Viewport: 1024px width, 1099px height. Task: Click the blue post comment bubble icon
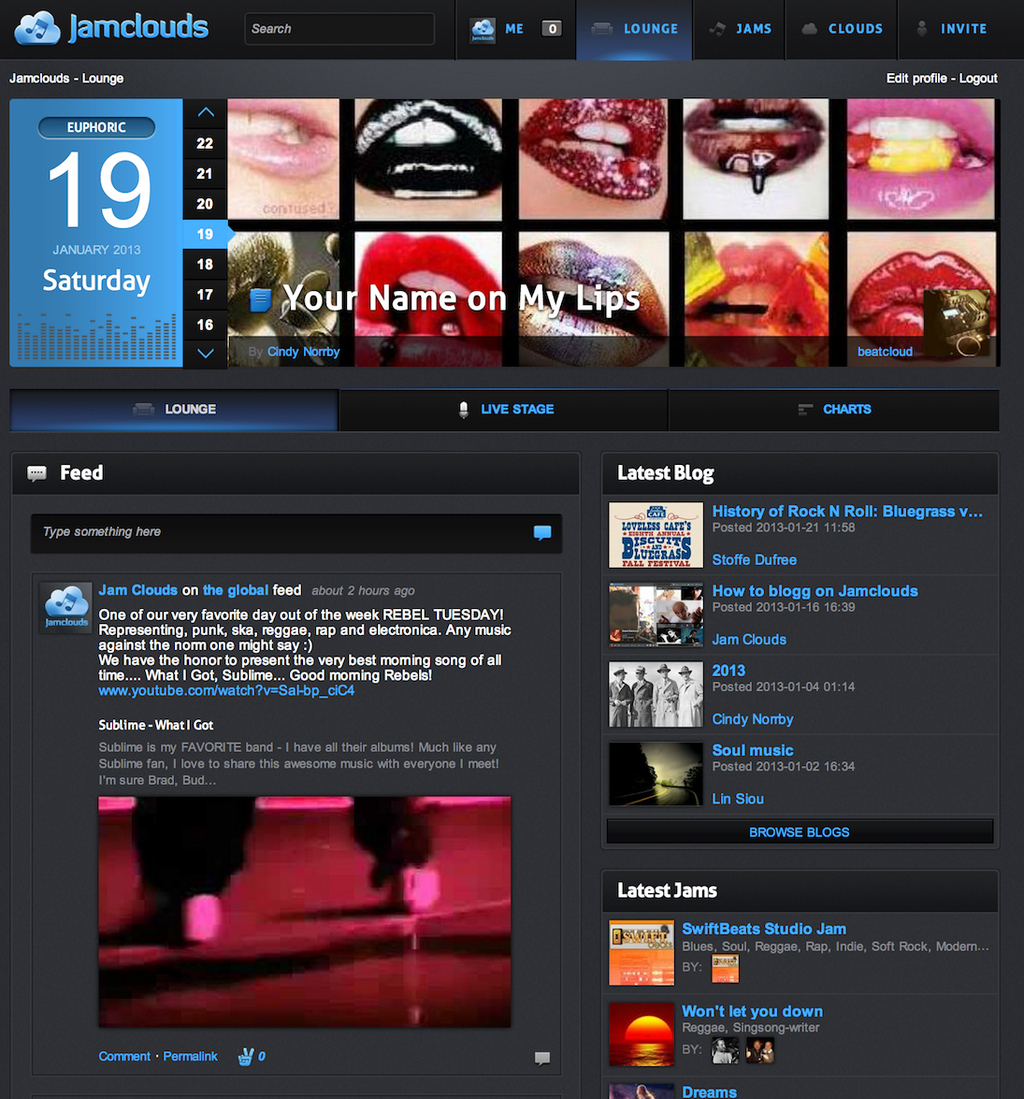(542, 533)
